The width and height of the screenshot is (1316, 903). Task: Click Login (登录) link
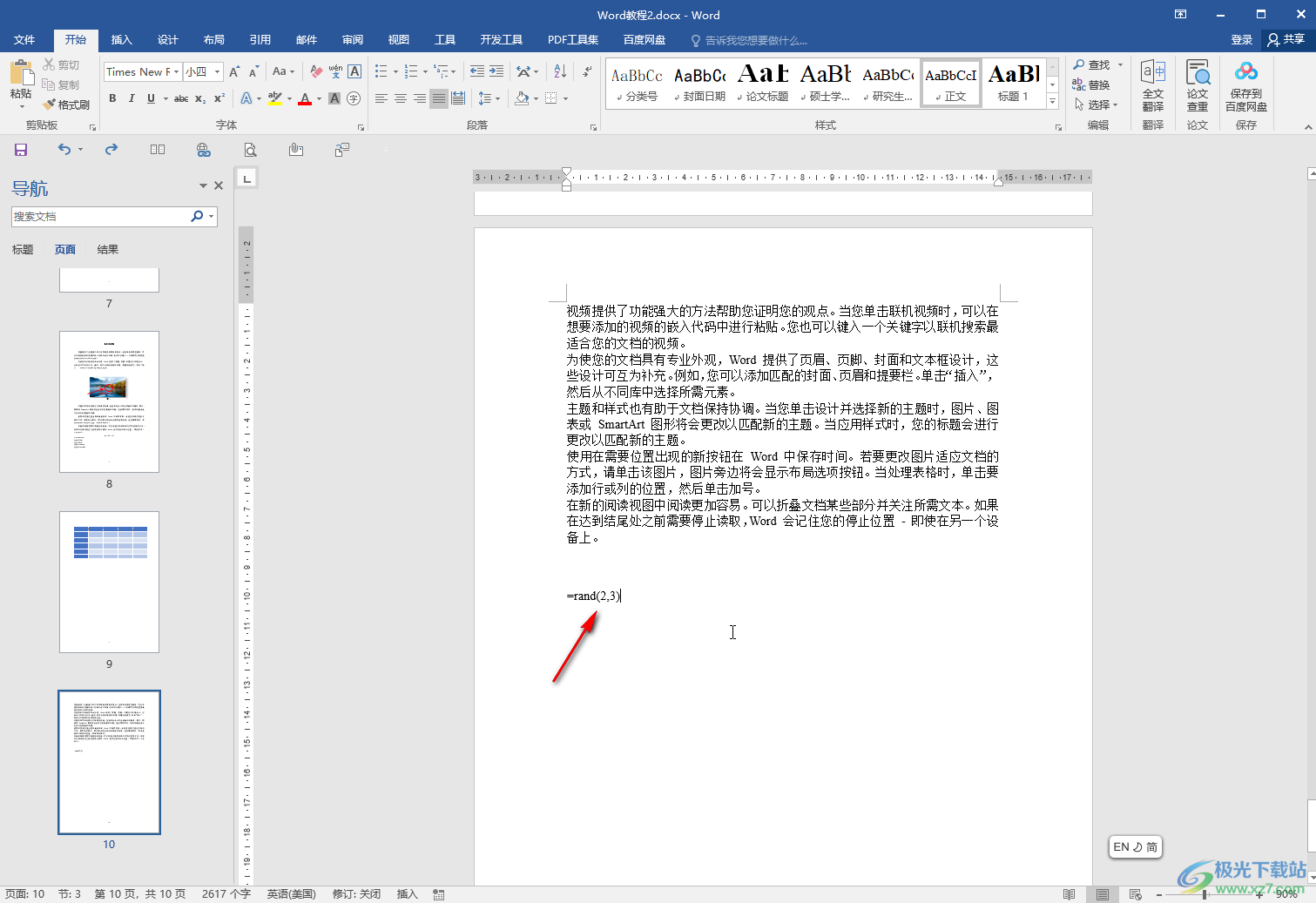(x=1241, y=40)
